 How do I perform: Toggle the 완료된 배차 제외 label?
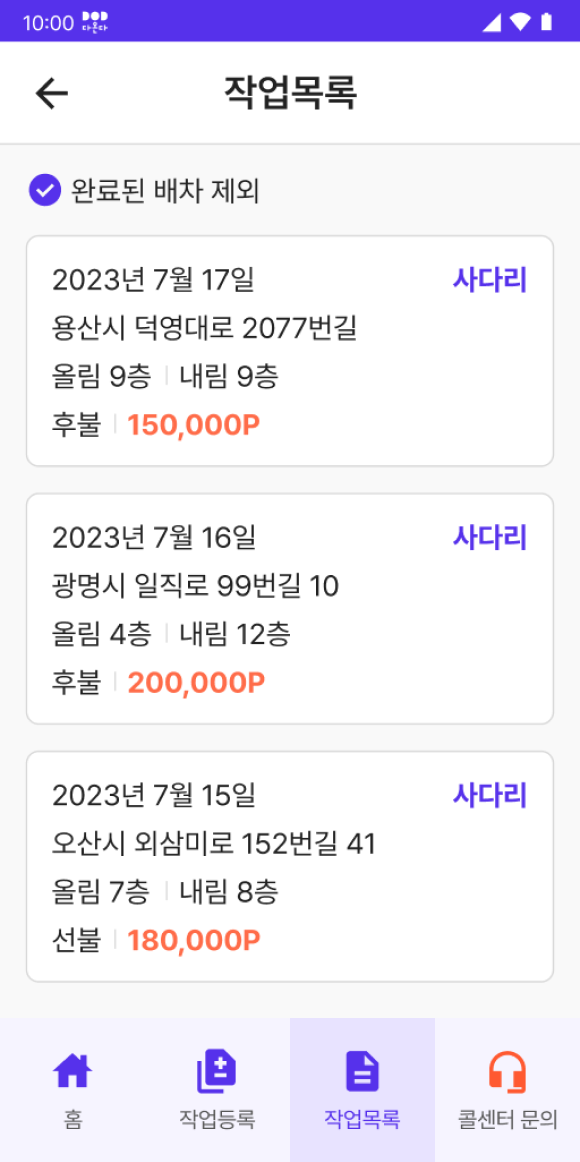pyautogui.click(x=164, y=191)
